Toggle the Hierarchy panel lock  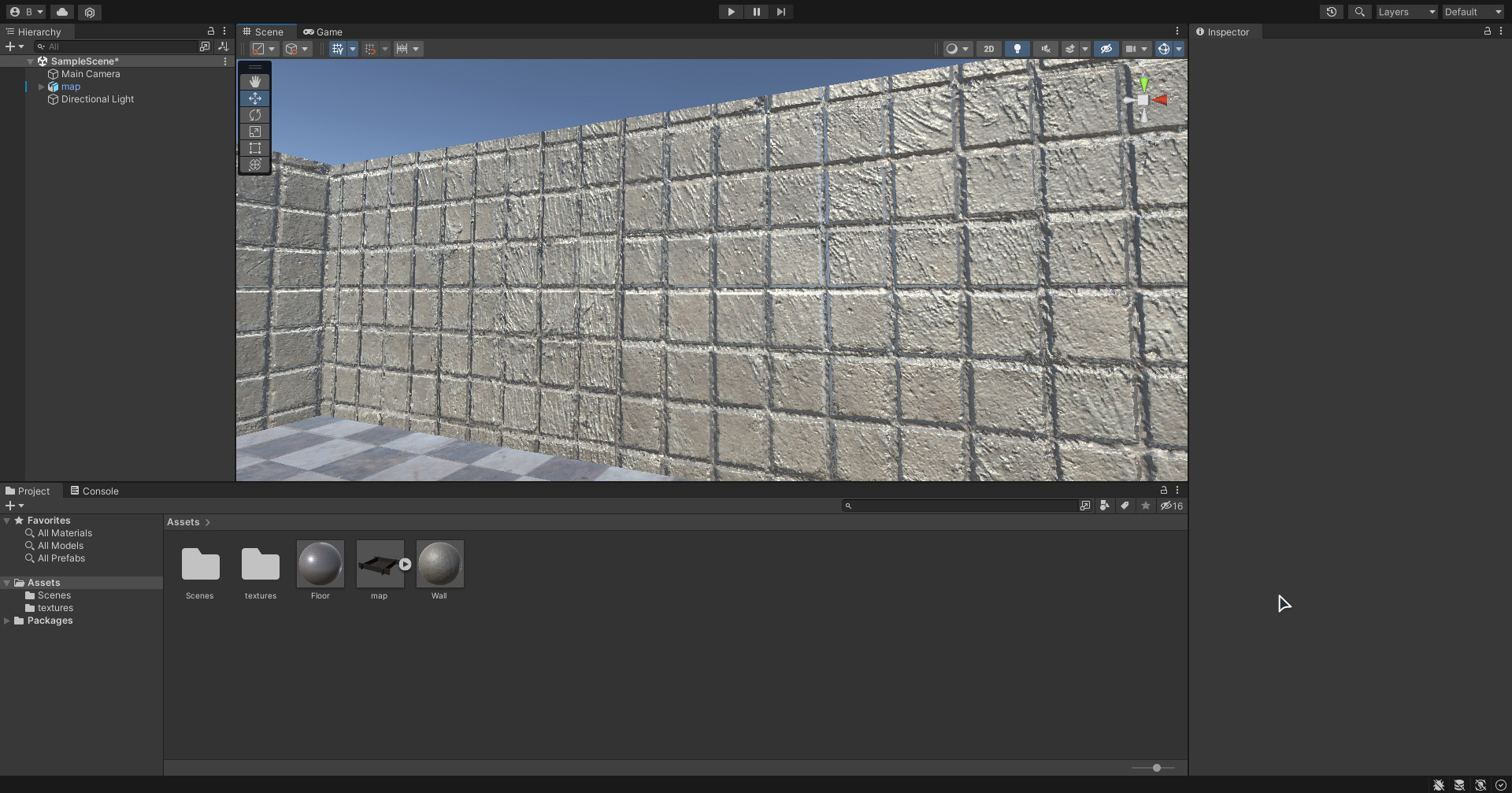click(x=211, y=31)
